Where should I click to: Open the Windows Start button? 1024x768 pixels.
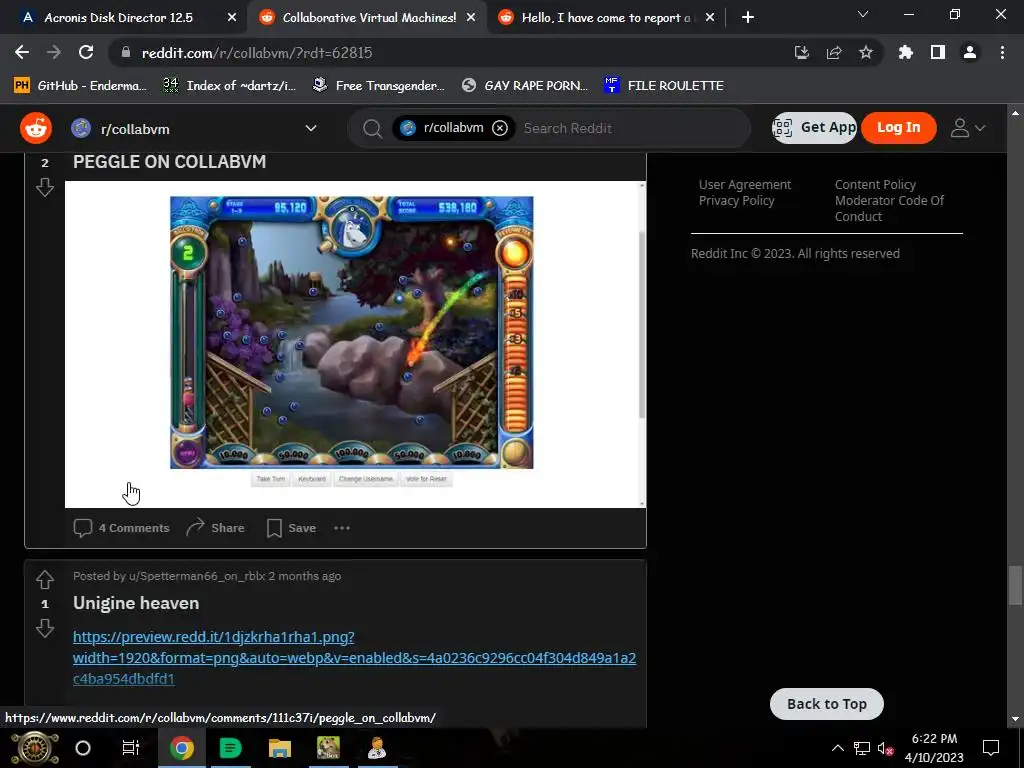[35, 748]
